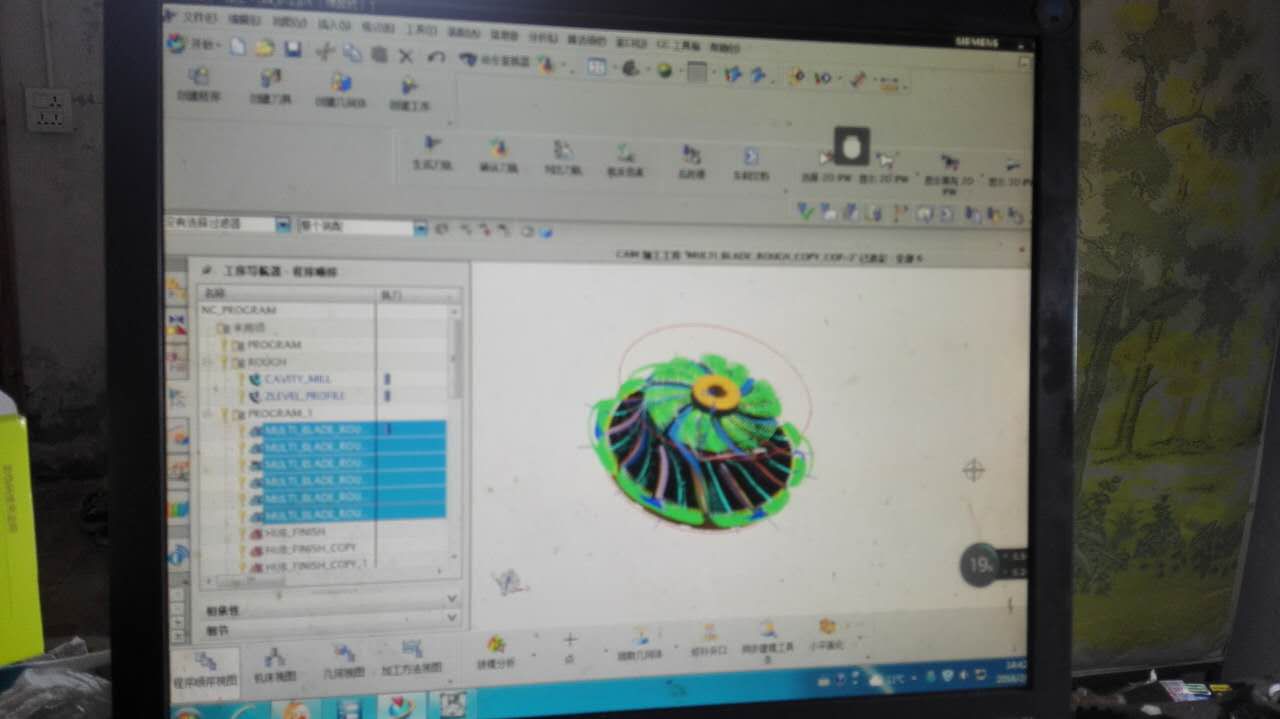This screenshot has height=719, width=1280.
Task: Open the 格式 (Format) menu
Action: tap(377, 26)
